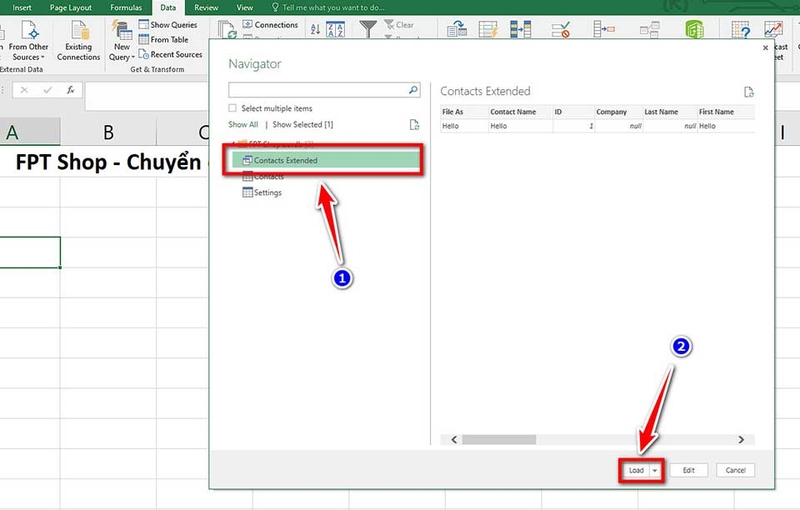Open the Formulas ribbon tab
800x510 pixels.
coord(126,8)
